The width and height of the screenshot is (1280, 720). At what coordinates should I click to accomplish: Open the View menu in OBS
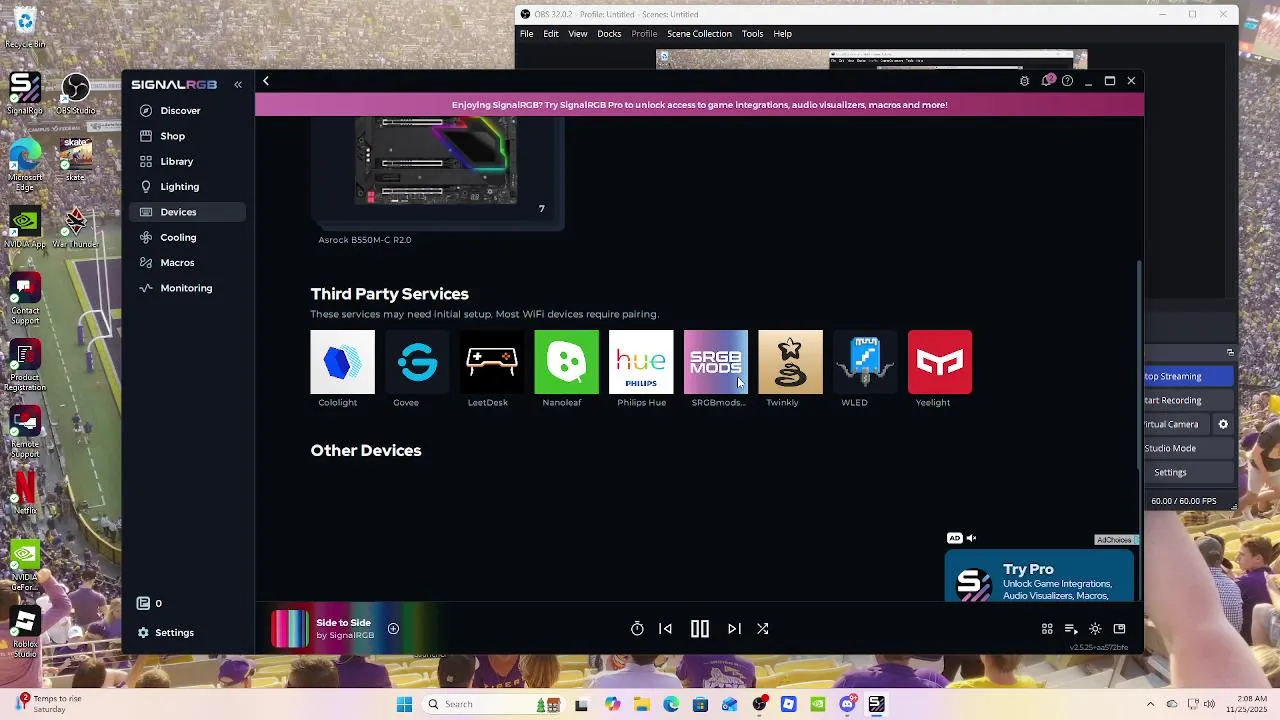[578, 34]
